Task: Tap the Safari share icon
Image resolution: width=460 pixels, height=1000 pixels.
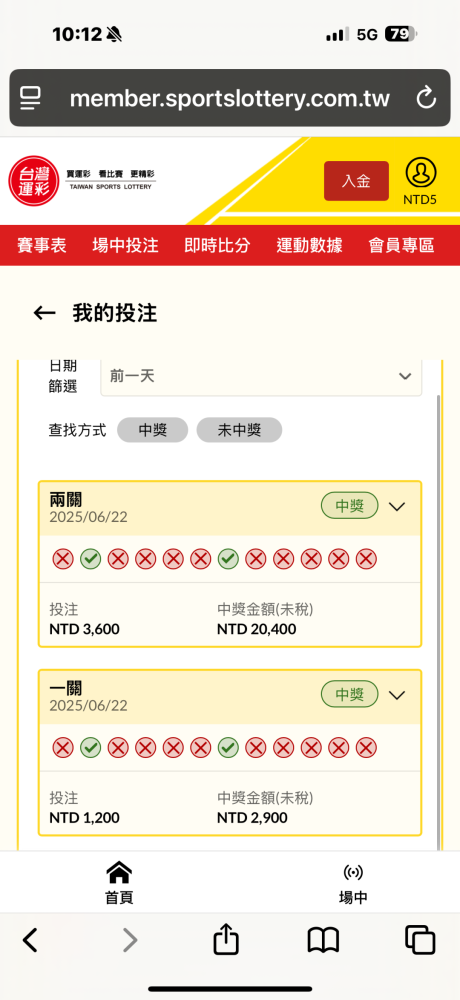Action: (226, 940)
